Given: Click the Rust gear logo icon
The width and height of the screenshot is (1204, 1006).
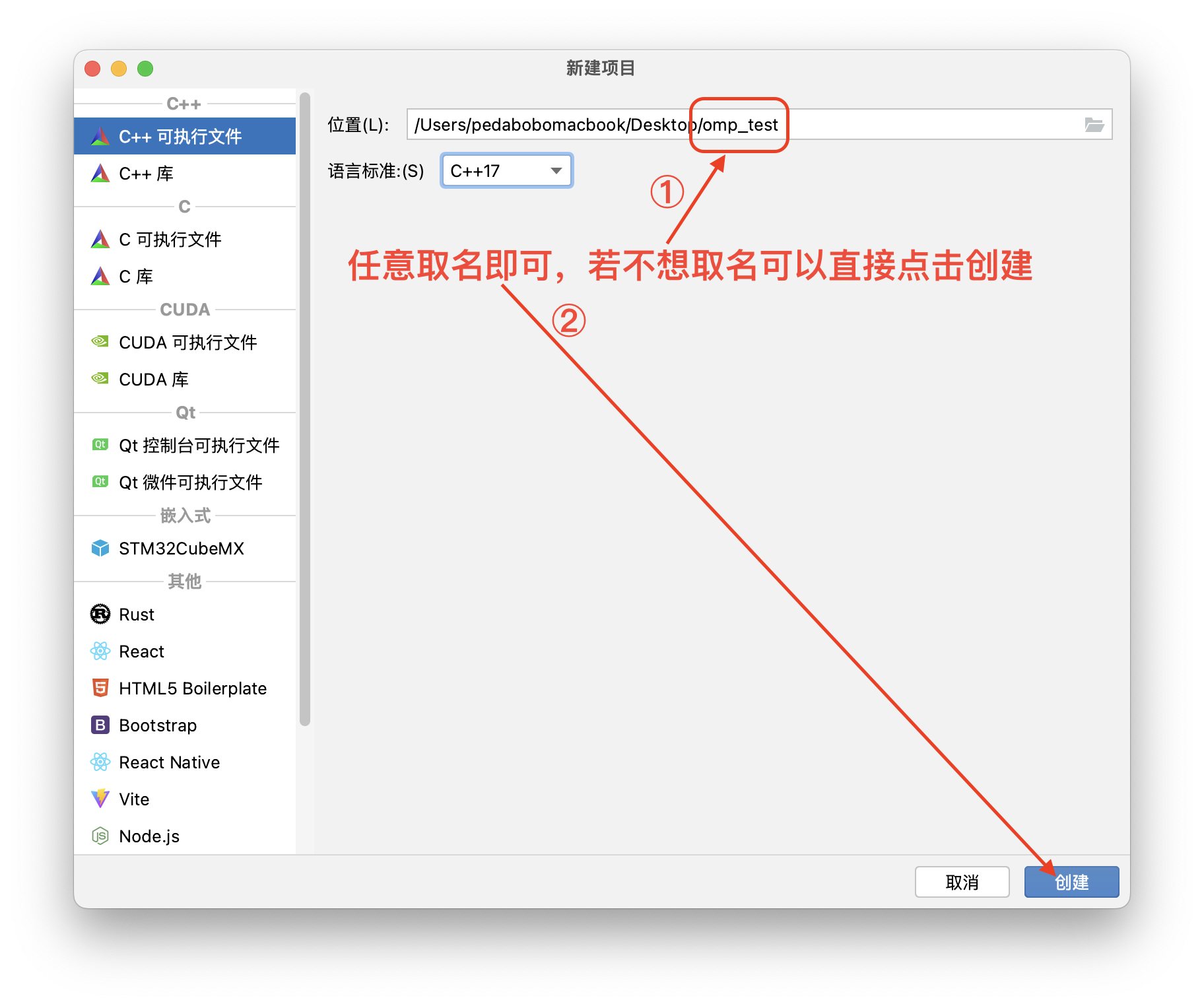Looking at the screenshot, I should [x=100, y=614].
